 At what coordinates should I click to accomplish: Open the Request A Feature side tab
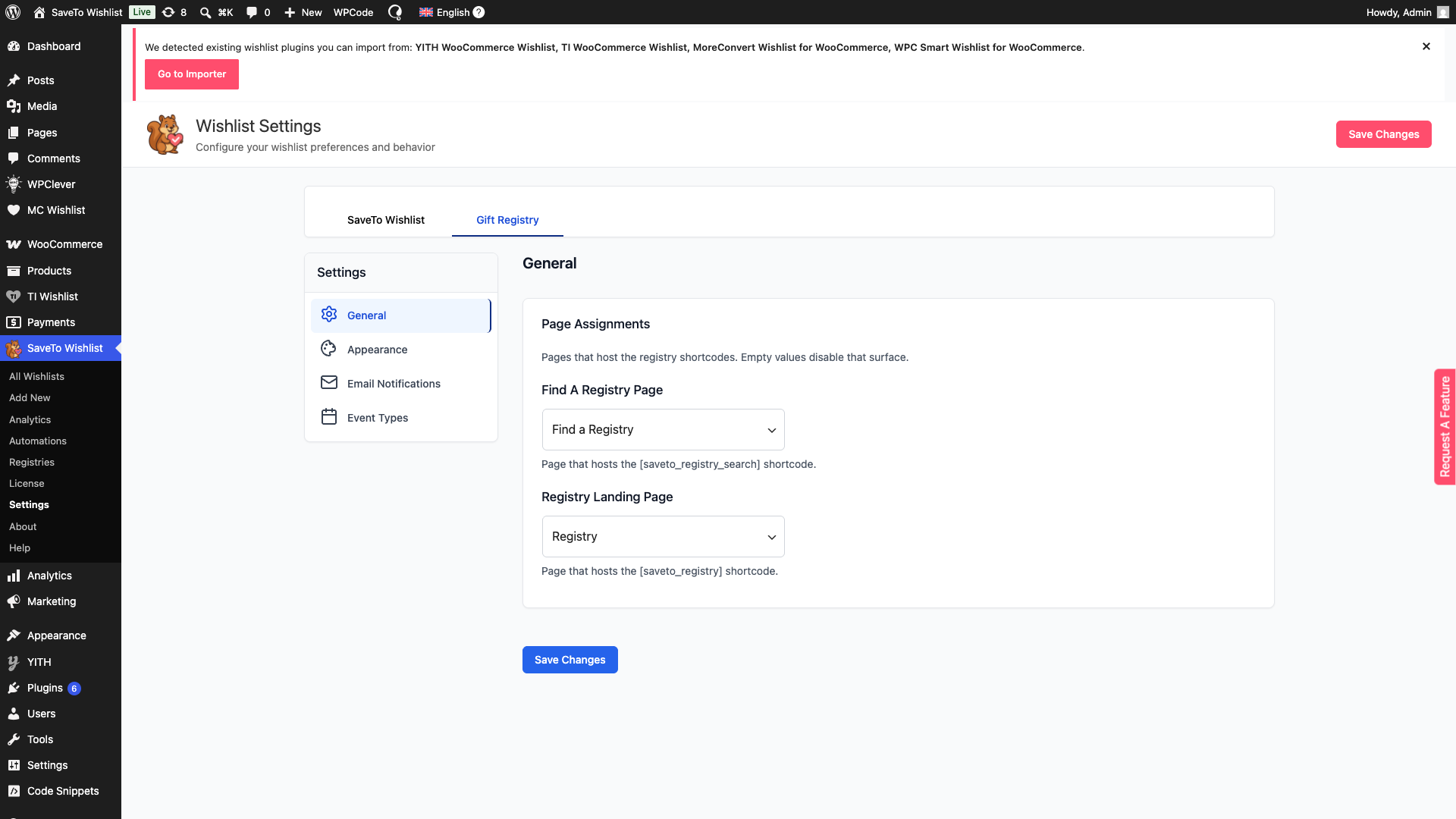pos(1445,427)
